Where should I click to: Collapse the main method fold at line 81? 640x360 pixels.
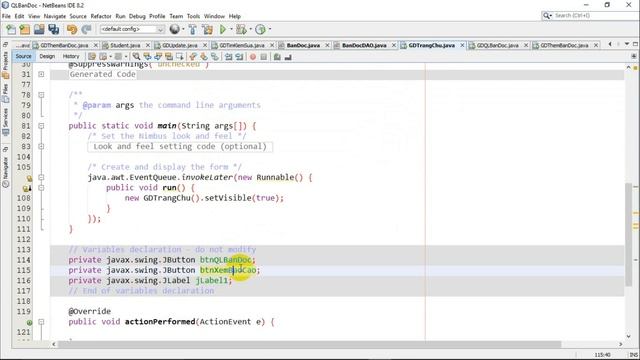(41, 126)
